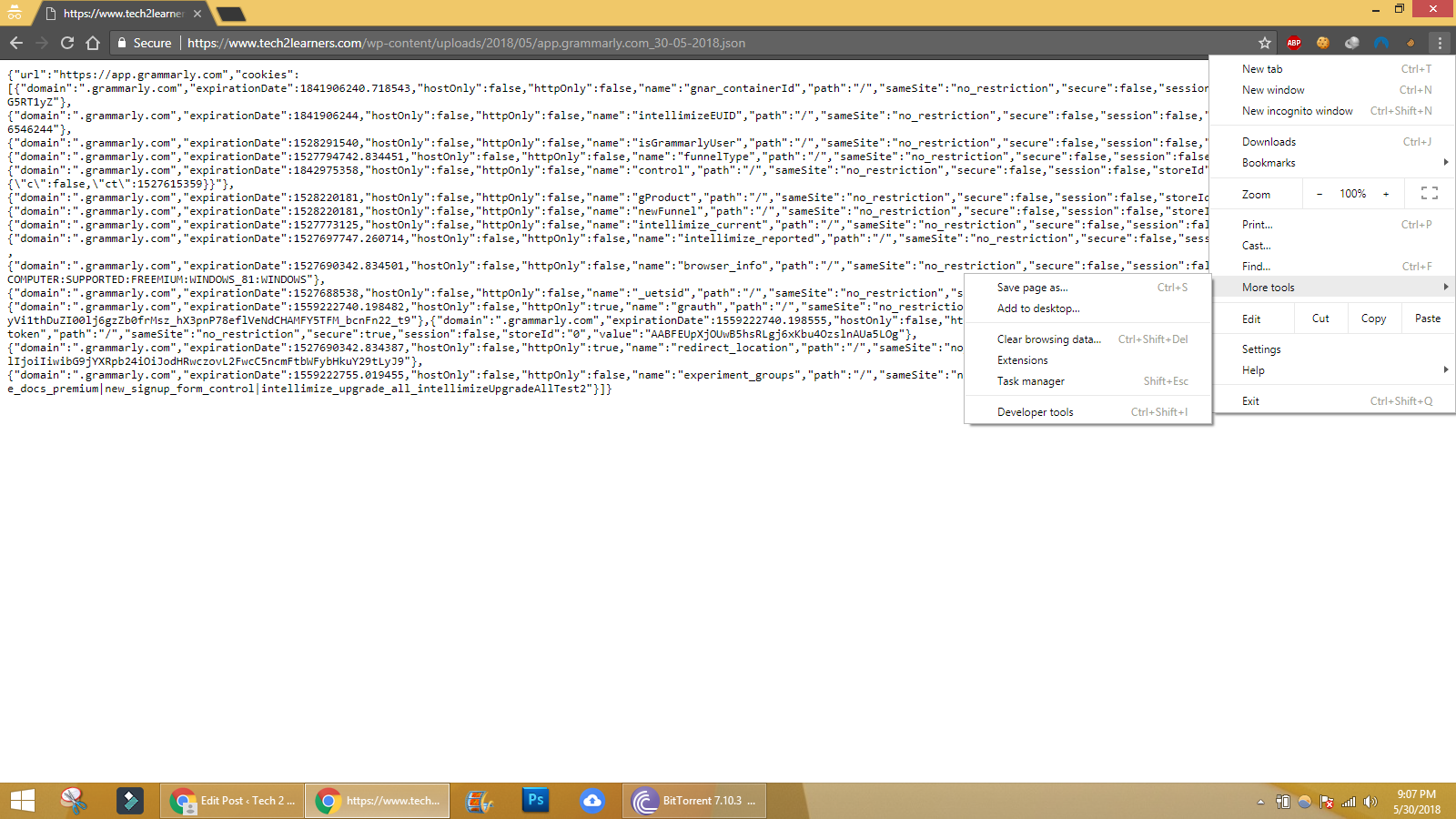
Task: Select Save page as...
Action: click(x=1088, y=288)
